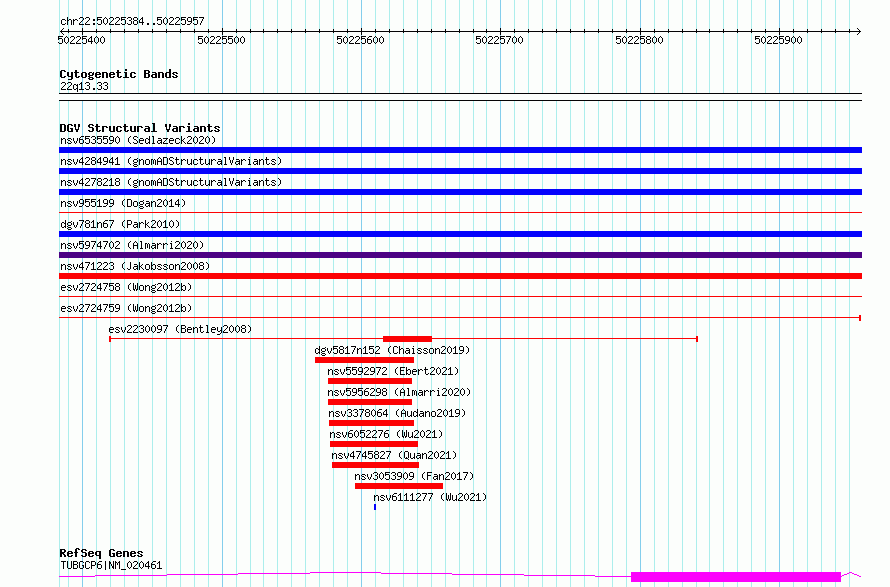Select the purple nsv5974702 variant bar
Image resolution: width=890 pixels, height=587 pixels.
[460, 255]
